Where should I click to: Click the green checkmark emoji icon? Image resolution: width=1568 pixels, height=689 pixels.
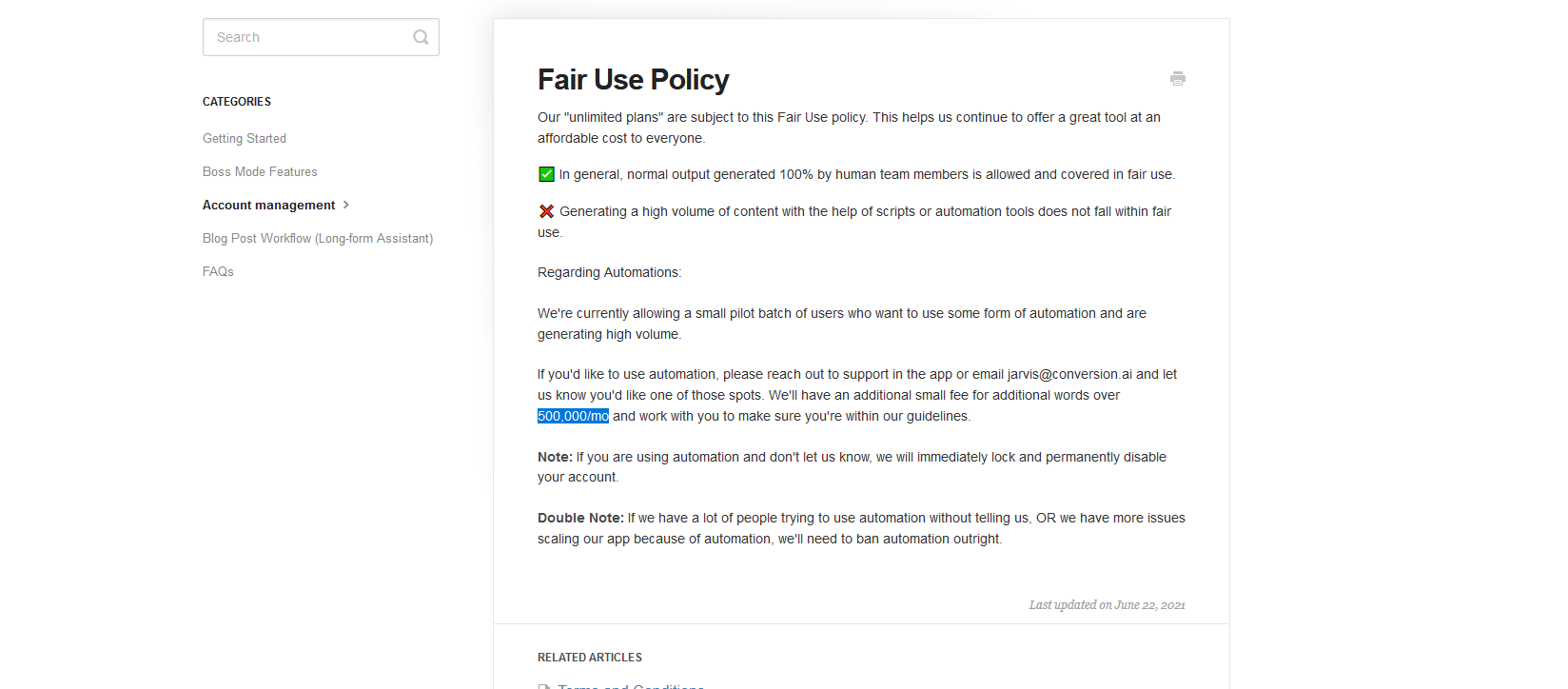[546, 174]
